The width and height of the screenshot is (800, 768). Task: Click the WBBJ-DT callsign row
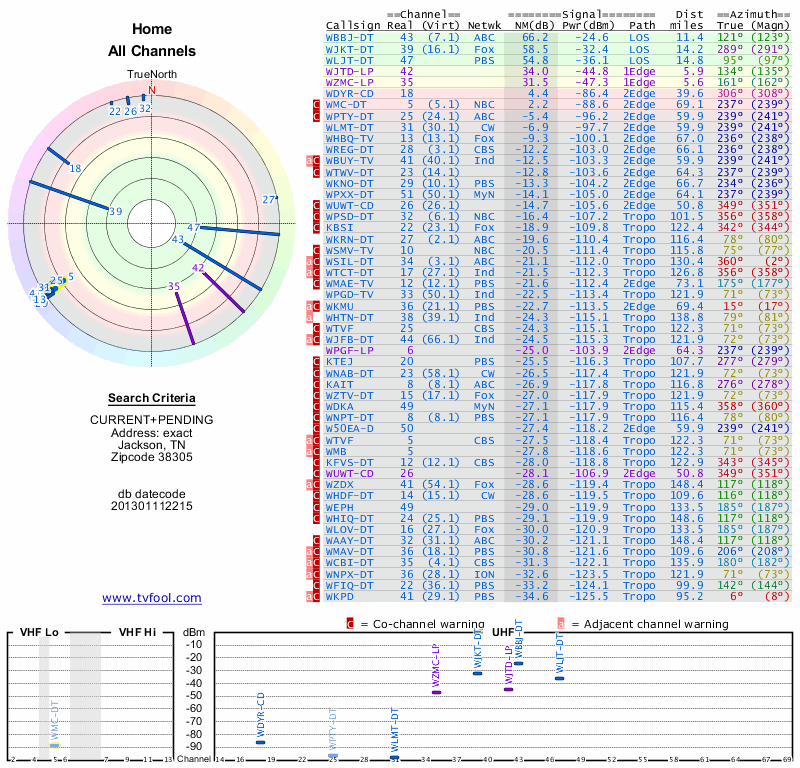[558, 37]
